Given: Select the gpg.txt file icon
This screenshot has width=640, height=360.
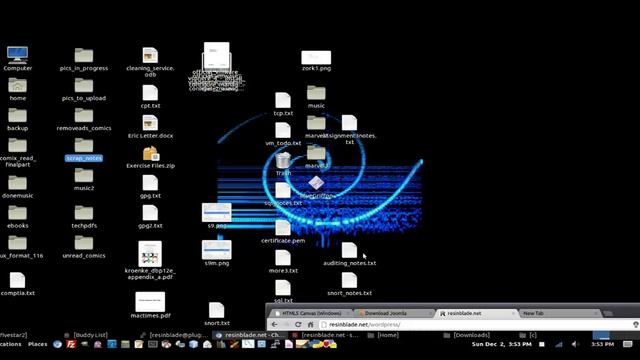Looking at the screenshot, I should 150,183.
